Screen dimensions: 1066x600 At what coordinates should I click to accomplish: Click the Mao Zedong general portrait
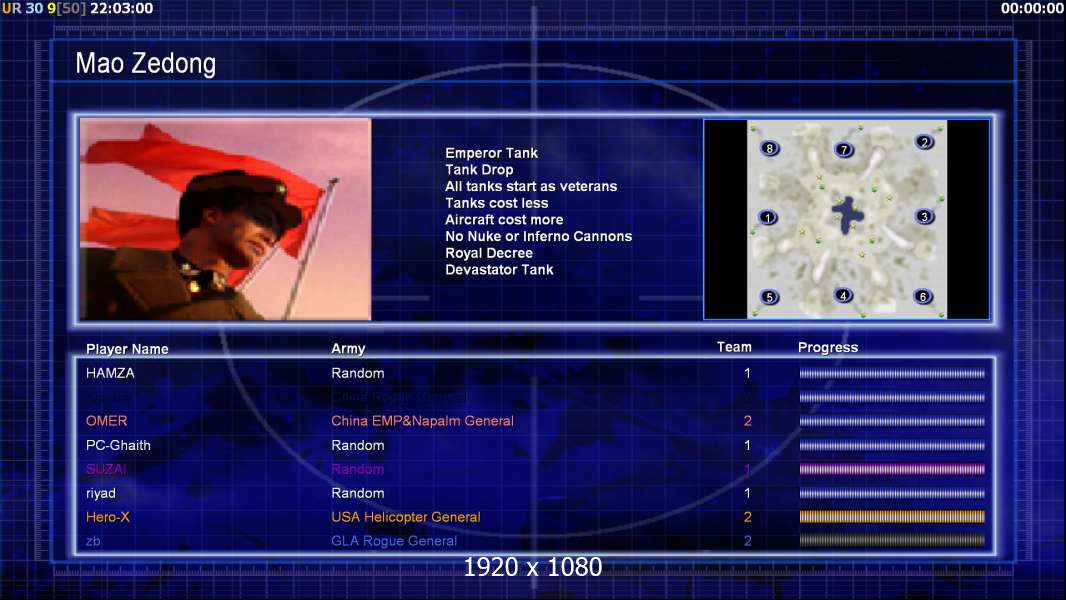226,219
